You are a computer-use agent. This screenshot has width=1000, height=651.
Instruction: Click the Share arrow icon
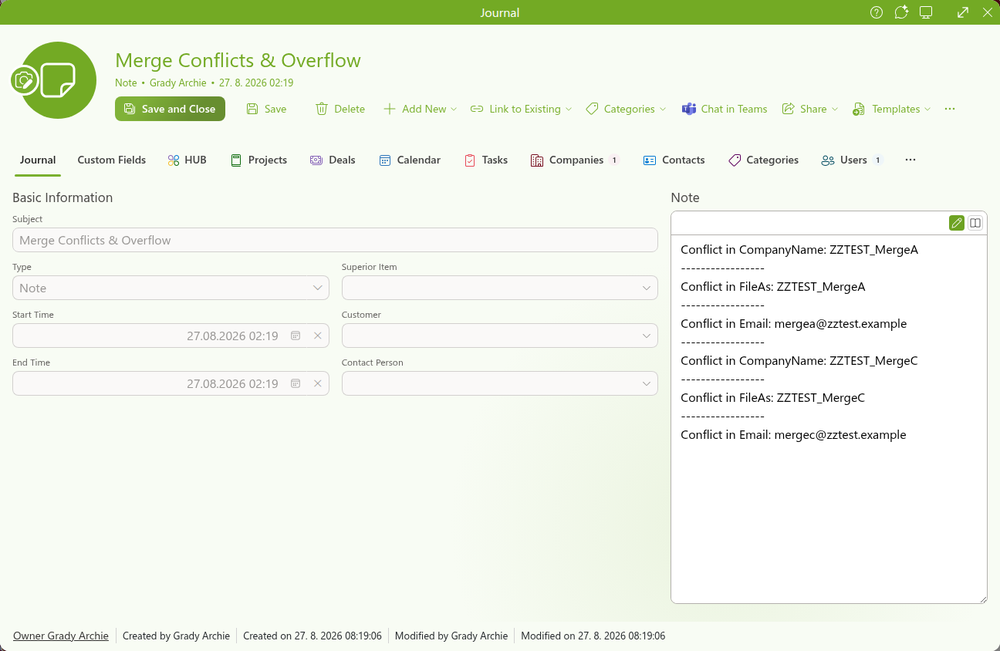pyautogui.click(x=788, y=109)
